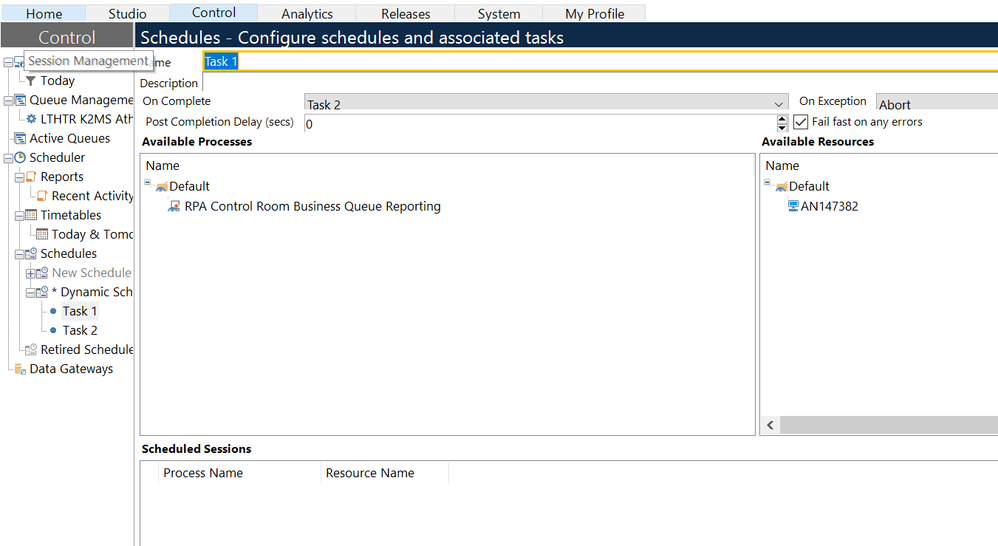The image size is (998, 546).
Task: Select Recent Activity report
Action: (92, 196)
